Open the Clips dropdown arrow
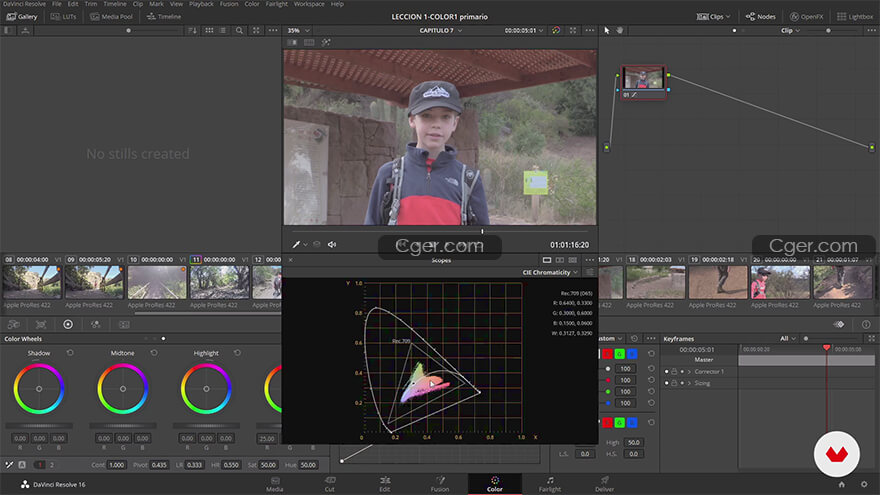Screen dimensions: 880x495 coord(728,17)
